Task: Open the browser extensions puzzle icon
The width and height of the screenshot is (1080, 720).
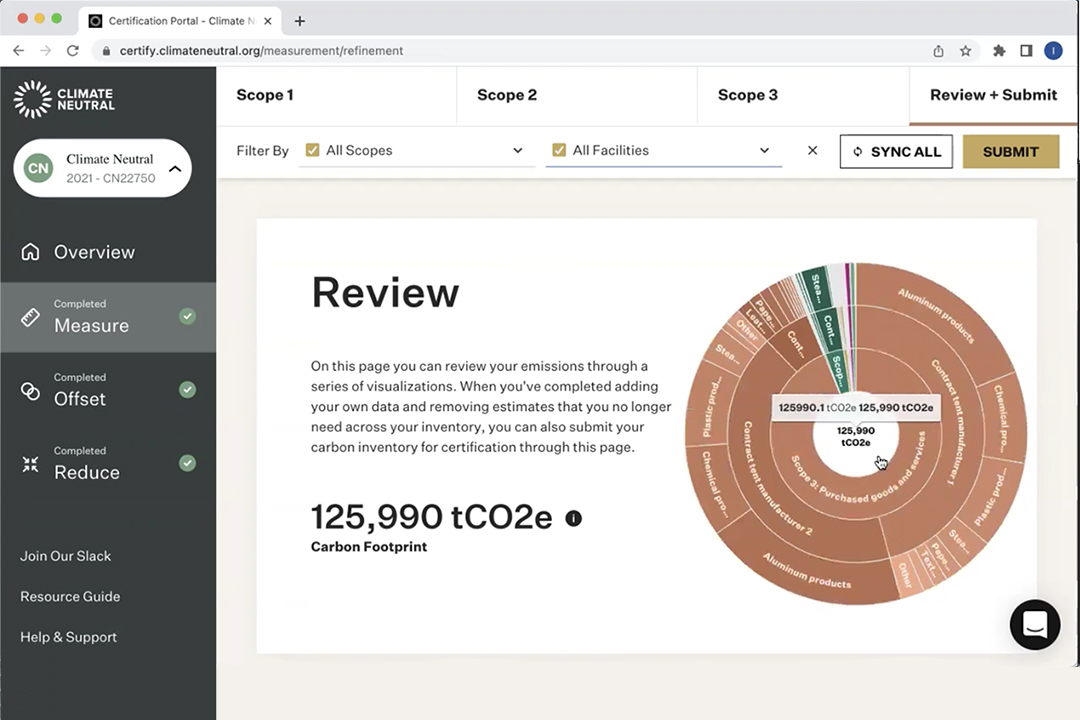Action: [998, 50]
